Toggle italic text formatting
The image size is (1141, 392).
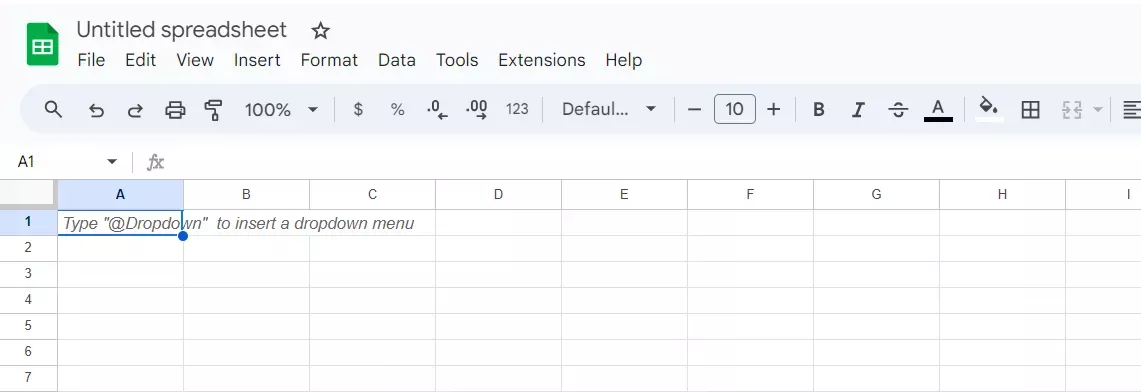tap(858, 110)
